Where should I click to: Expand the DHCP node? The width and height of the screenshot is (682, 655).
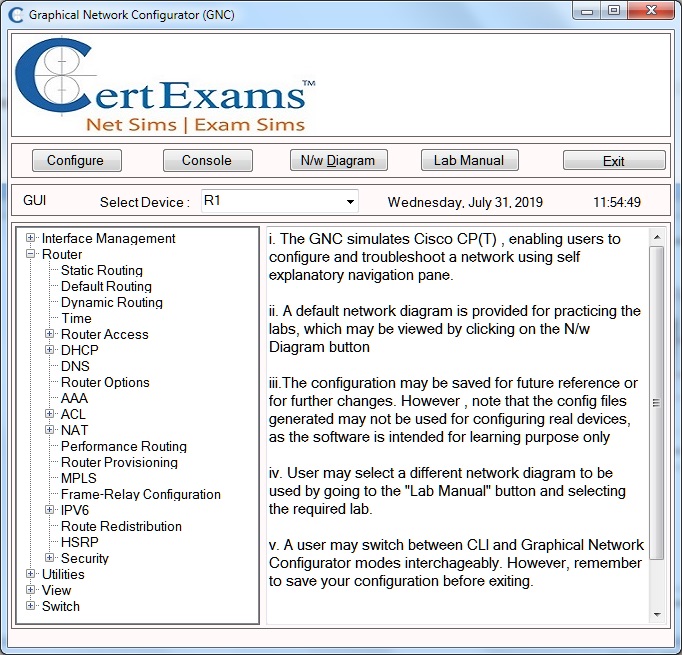(50, 350)
